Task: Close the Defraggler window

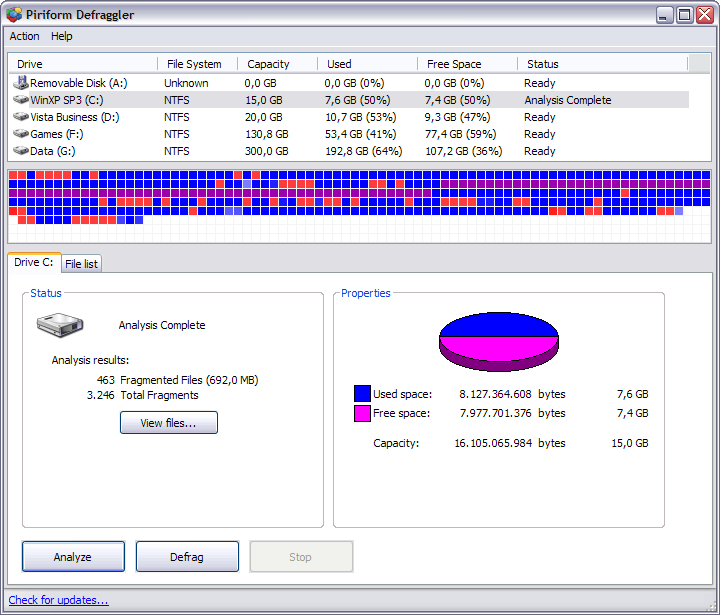Action: pos(704,15)
